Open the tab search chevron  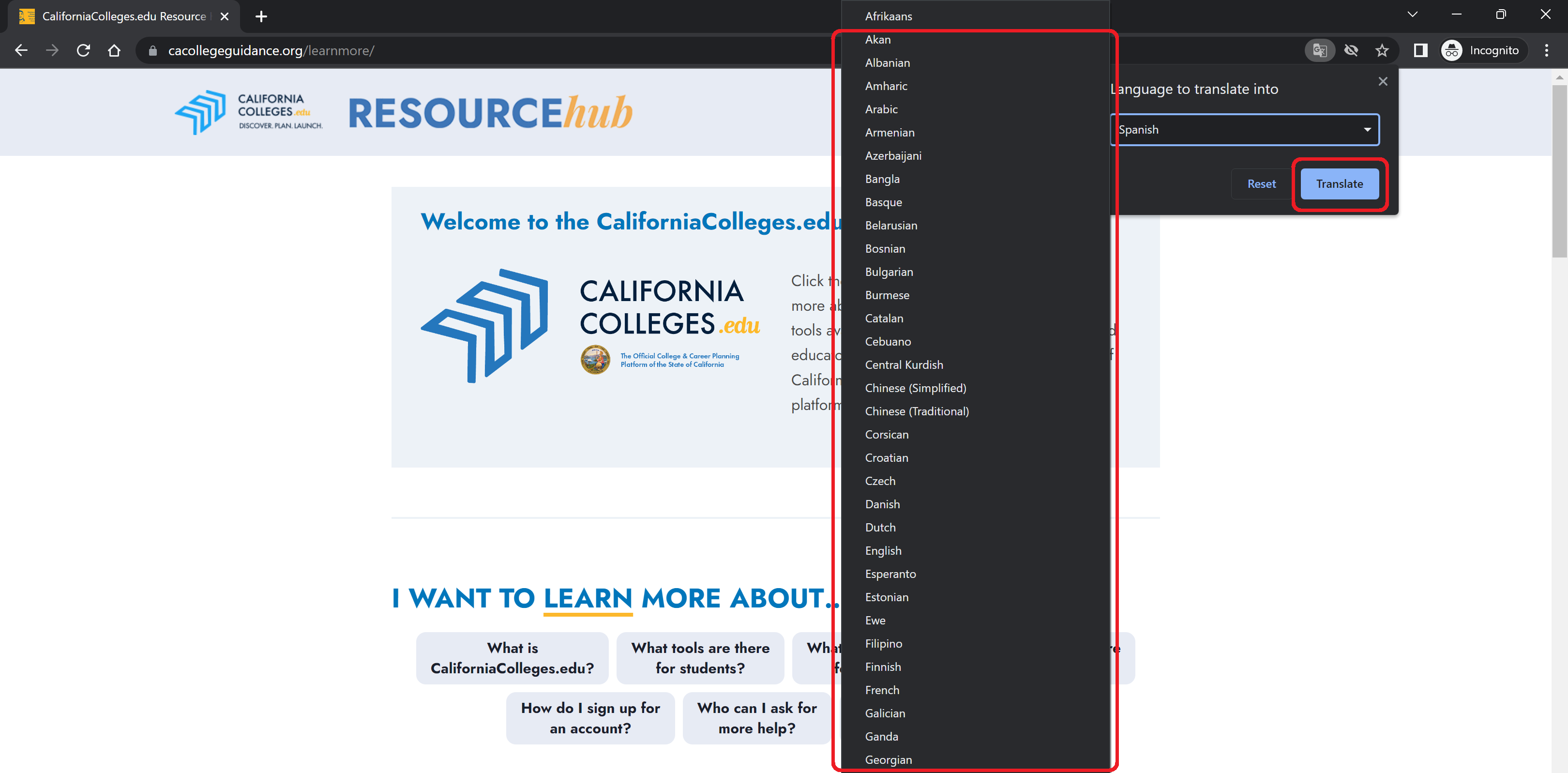coord(1412,15)
